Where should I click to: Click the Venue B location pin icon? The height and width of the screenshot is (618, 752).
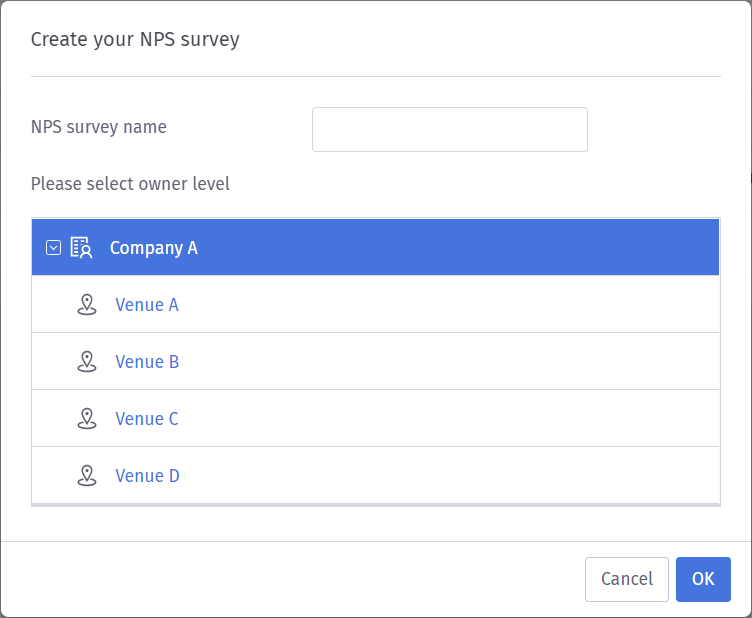87,361
